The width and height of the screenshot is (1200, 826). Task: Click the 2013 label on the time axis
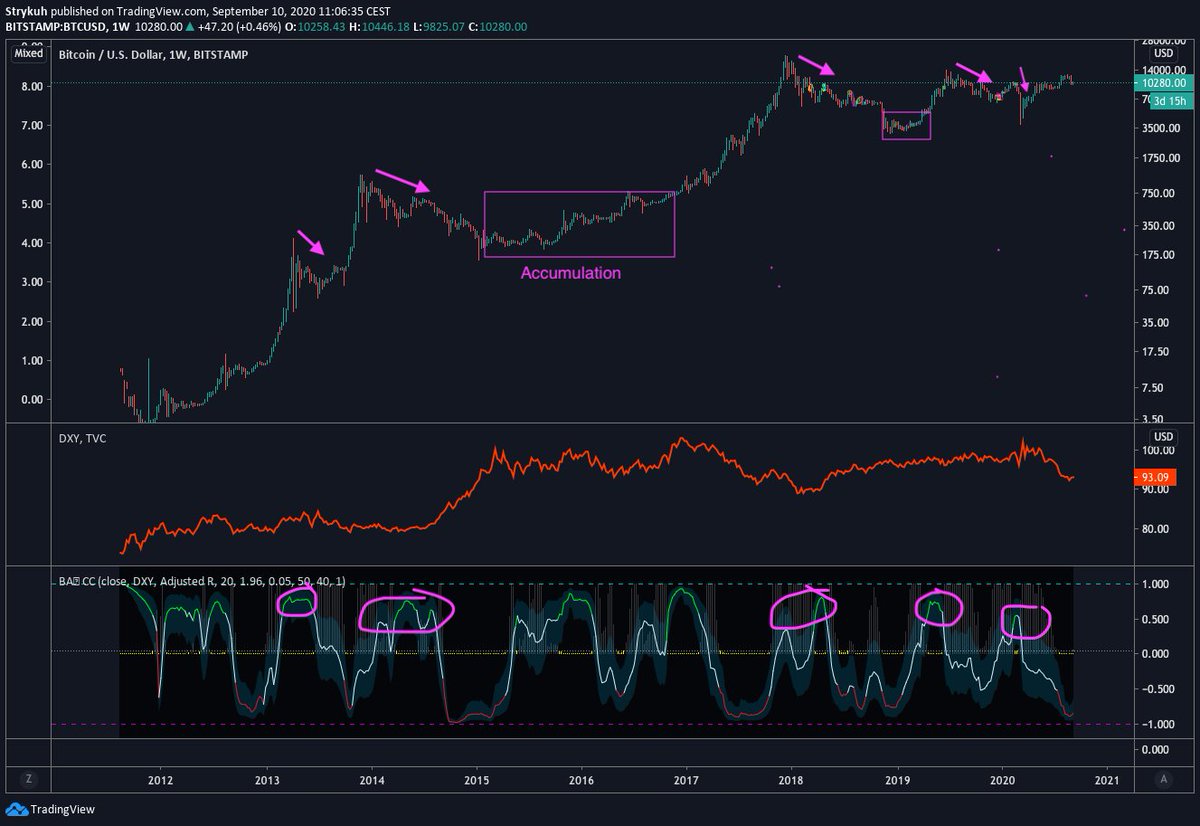pyautogui.click(x=267, y=779)
